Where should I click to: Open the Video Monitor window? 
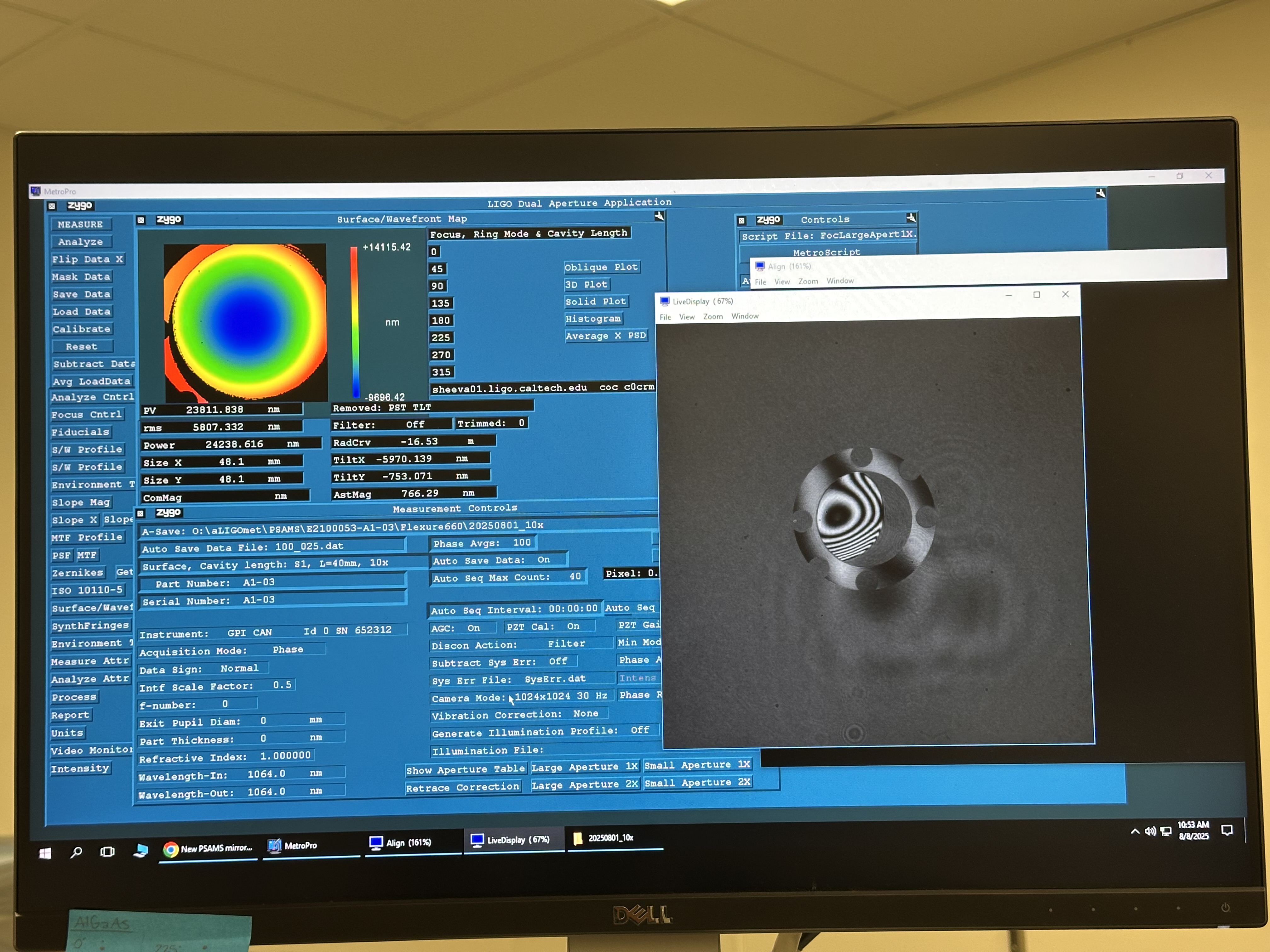point(91,750)
